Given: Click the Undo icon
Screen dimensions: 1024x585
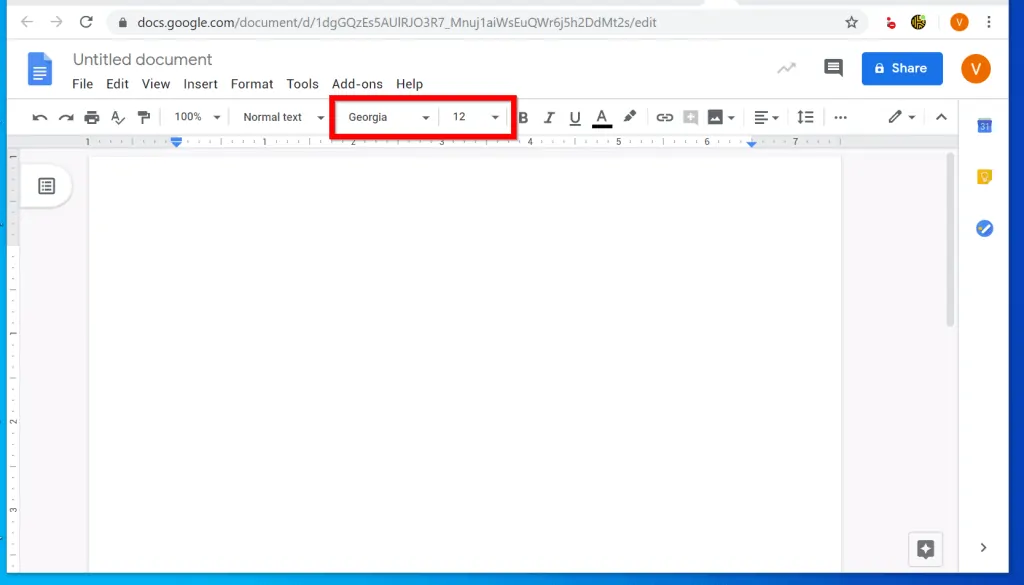Looking at the screenshot, I should [x=39, y=117].
